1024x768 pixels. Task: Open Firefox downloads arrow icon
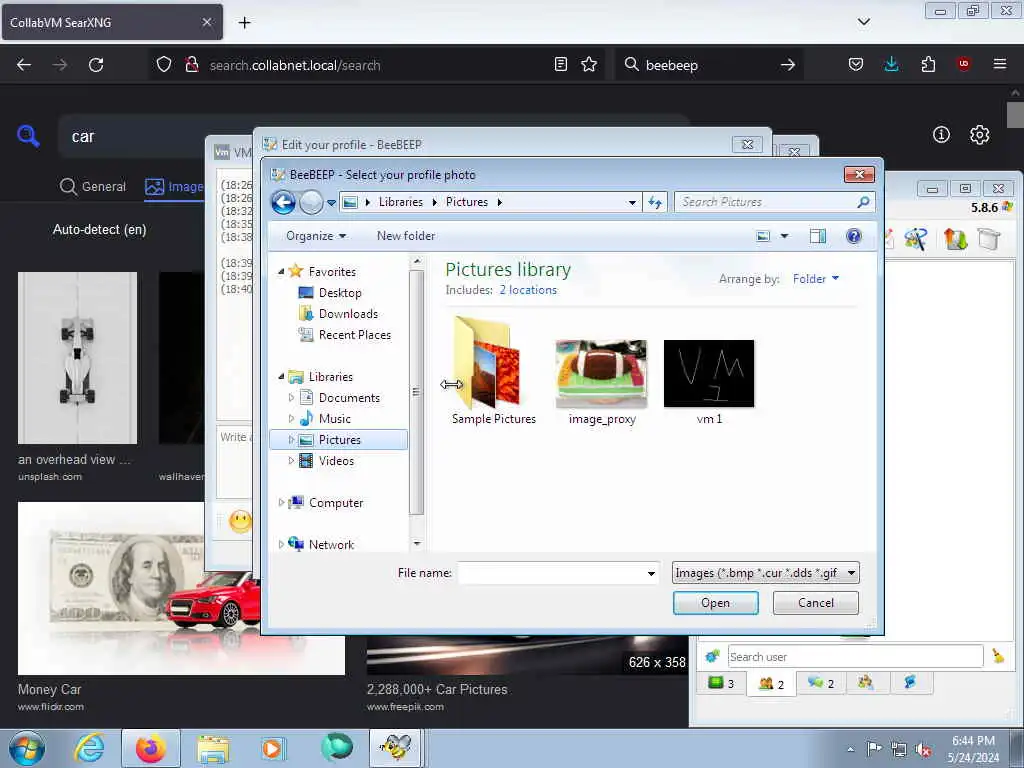click(891, 64)
